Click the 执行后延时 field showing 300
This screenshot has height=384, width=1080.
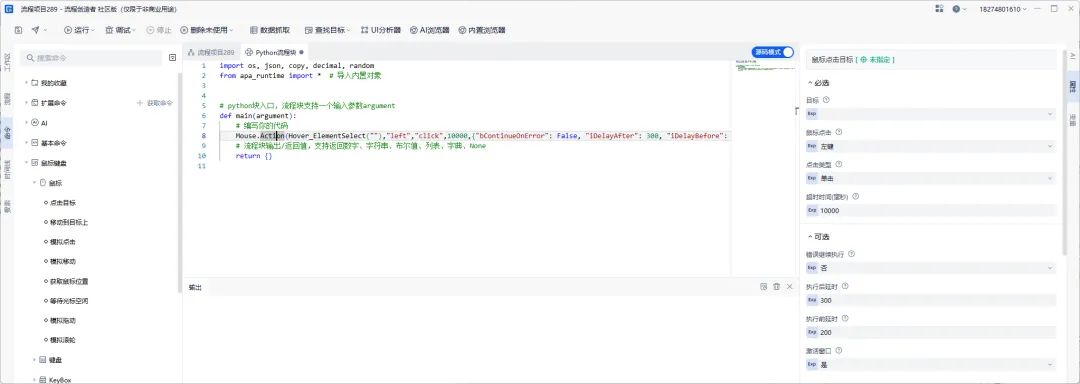[x=931, y=300]
